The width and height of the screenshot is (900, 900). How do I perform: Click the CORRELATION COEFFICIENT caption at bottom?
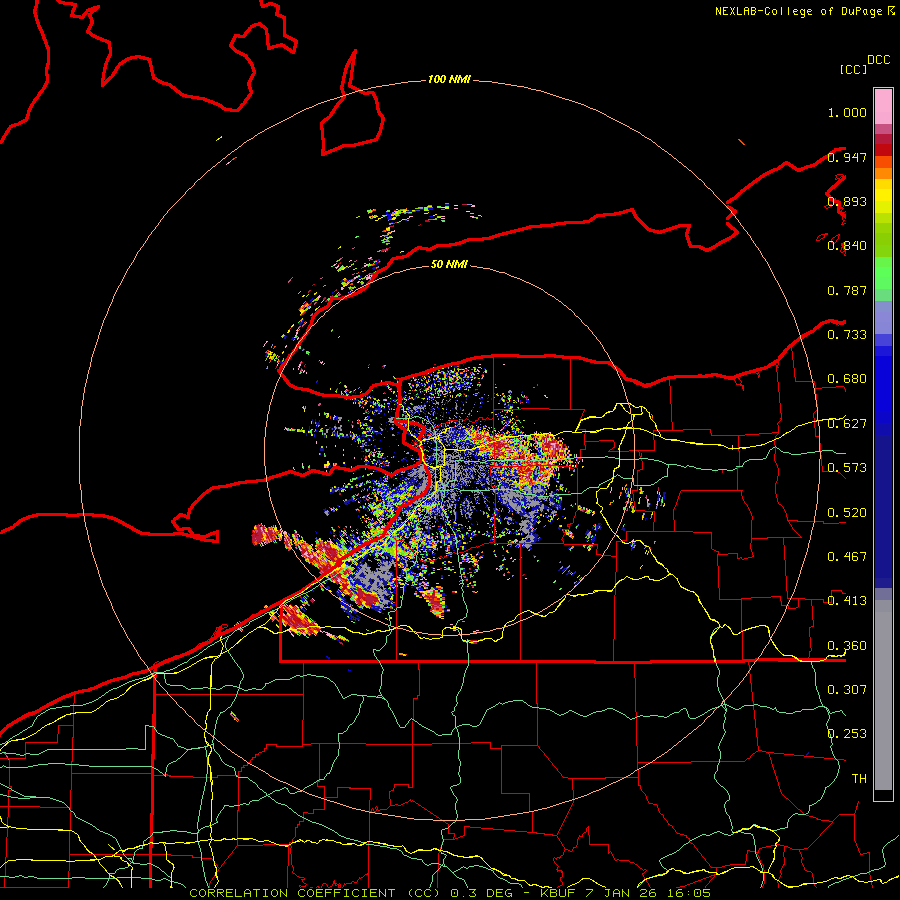pos(450,893)
